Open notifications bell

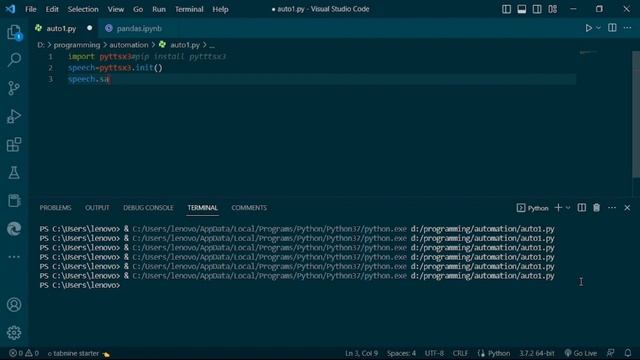628,353
